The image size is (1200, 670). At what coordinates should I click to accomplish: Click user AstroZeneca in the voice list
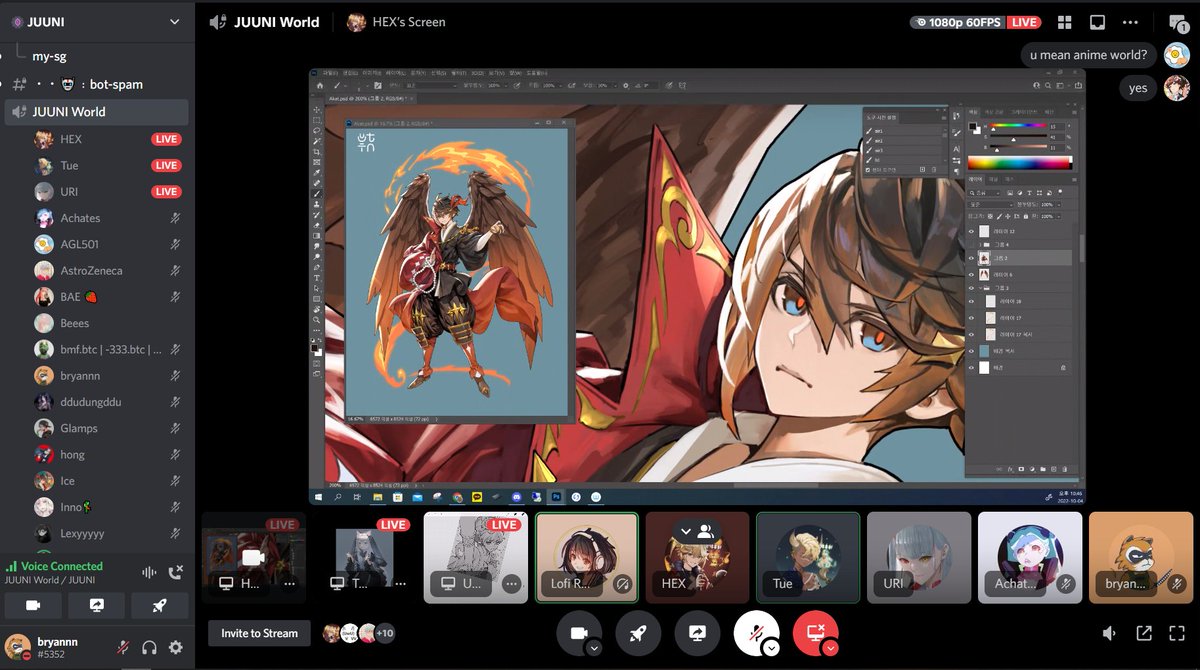pos(91,271)
